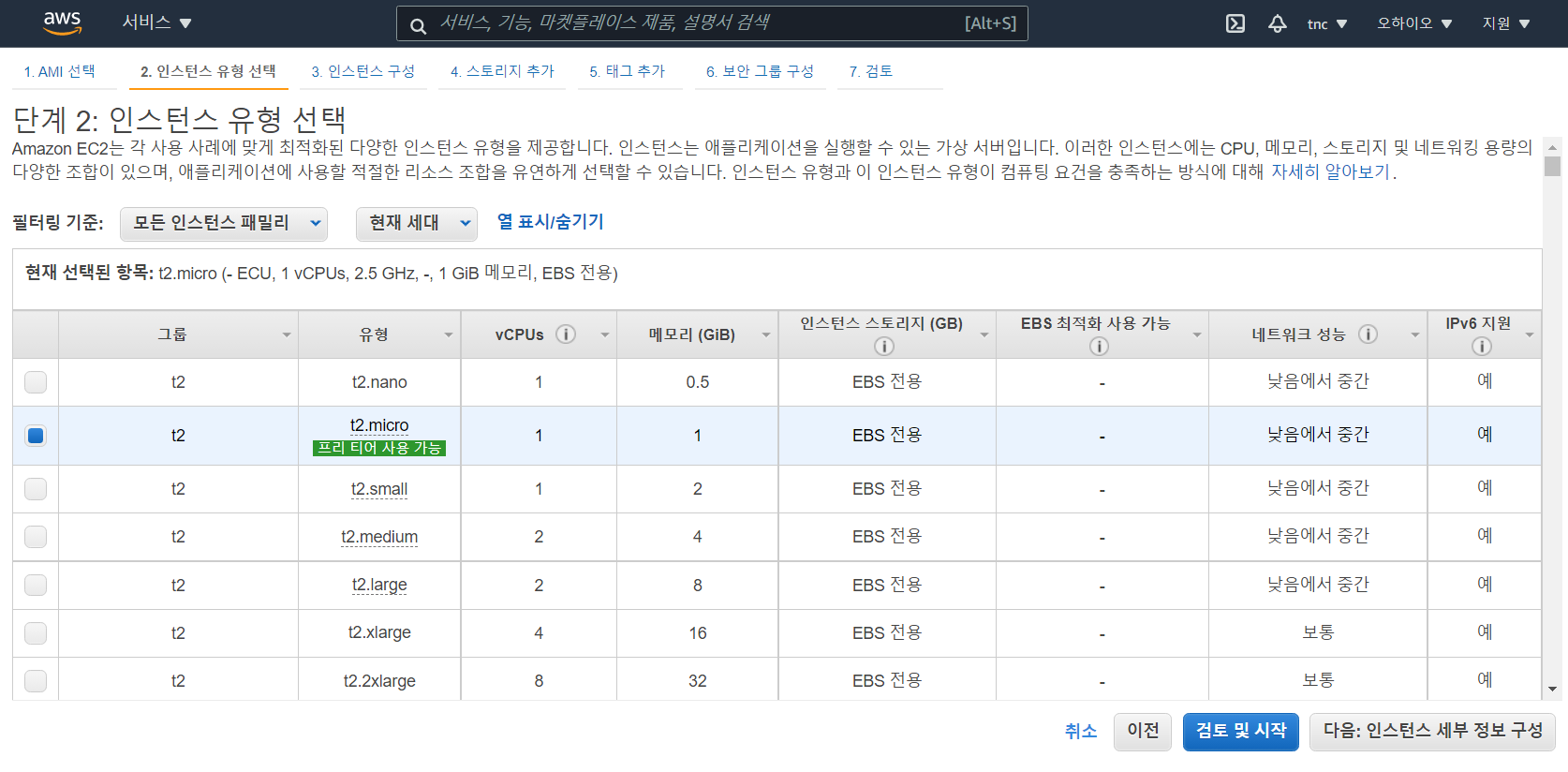This screenshot has height=772, width=1568.
Task: Click the t2.2xlarge type cell
Action: [x=379, y=681]
